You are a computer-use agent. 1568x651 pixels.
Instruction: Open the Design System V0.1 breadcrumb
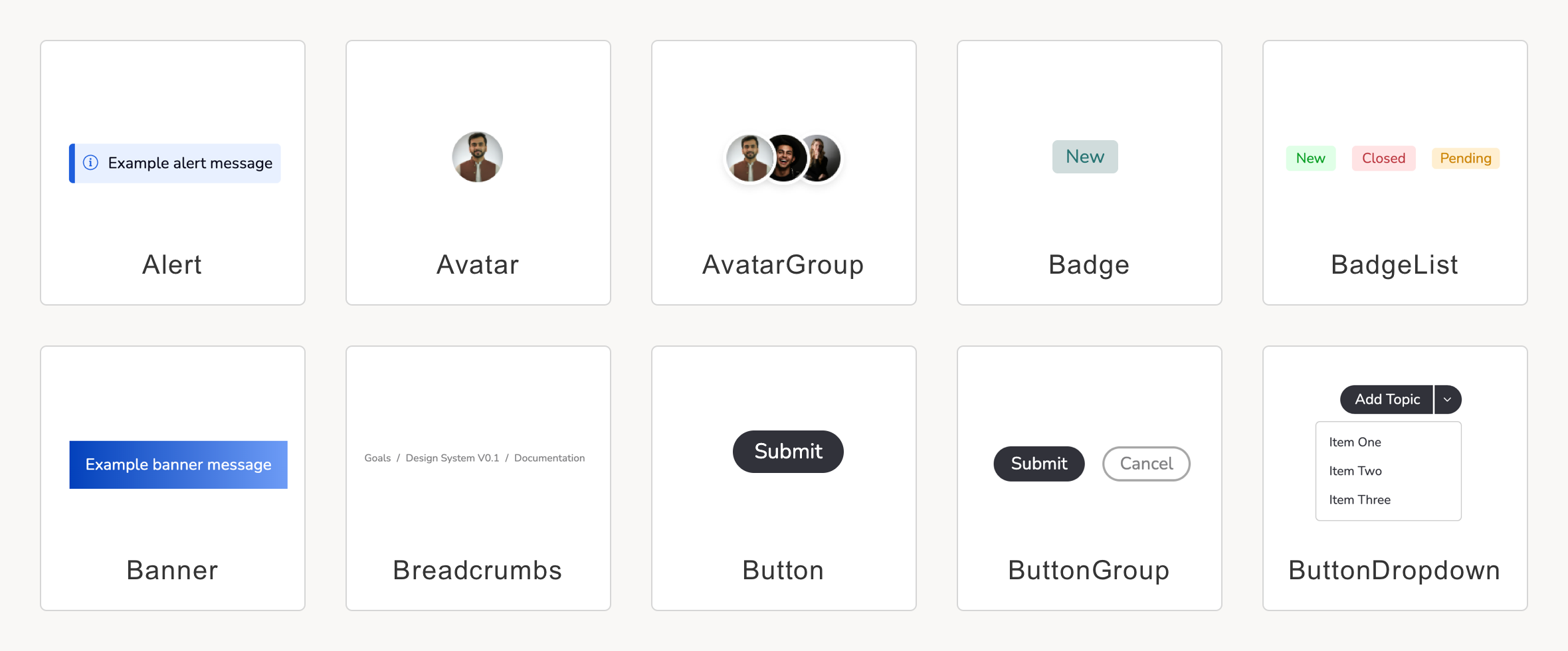pos(452,458)
